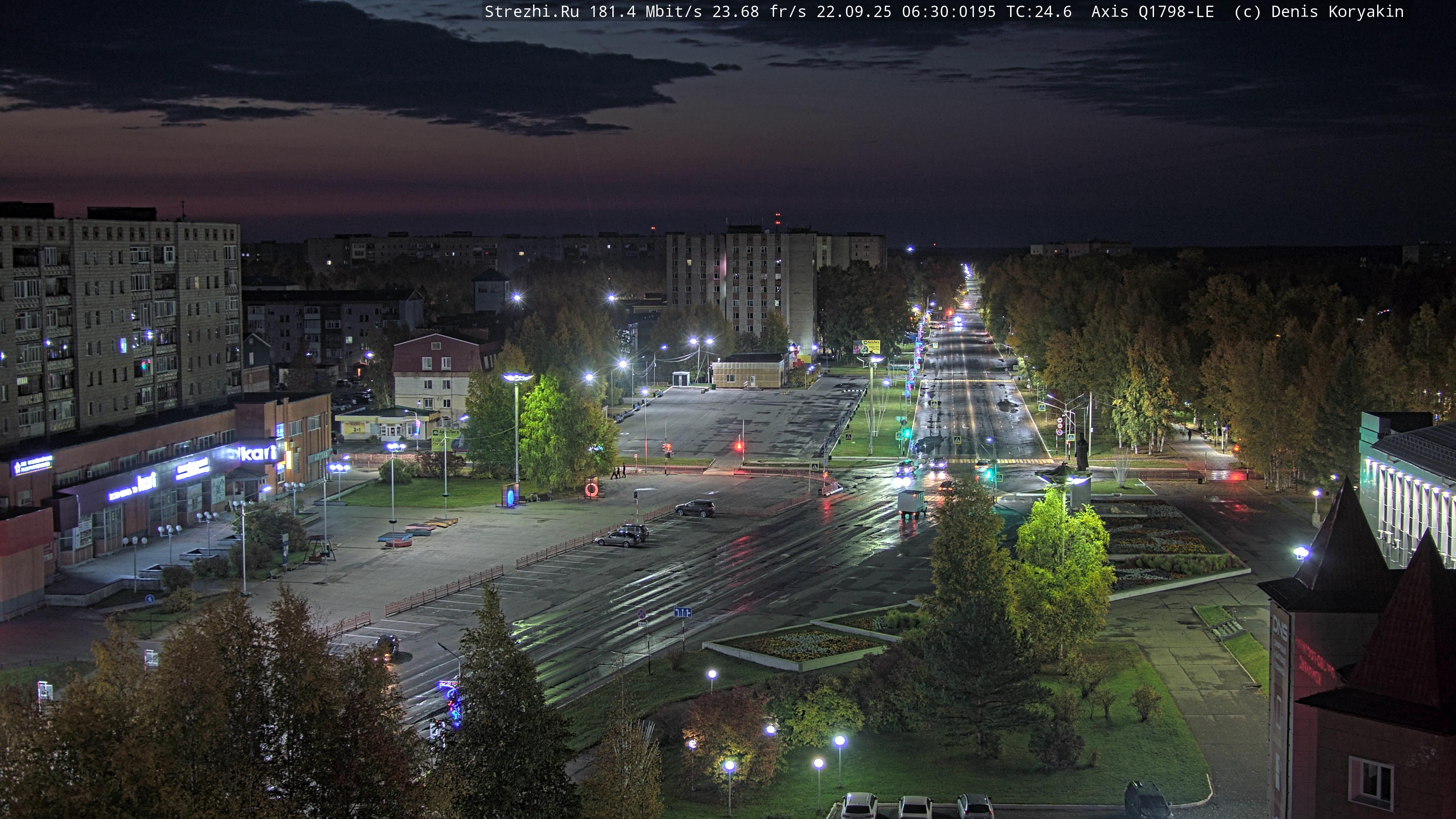1456x819 pixels.
Task: Click the large illuminated kari storefront sign
Action: [258, 453]
